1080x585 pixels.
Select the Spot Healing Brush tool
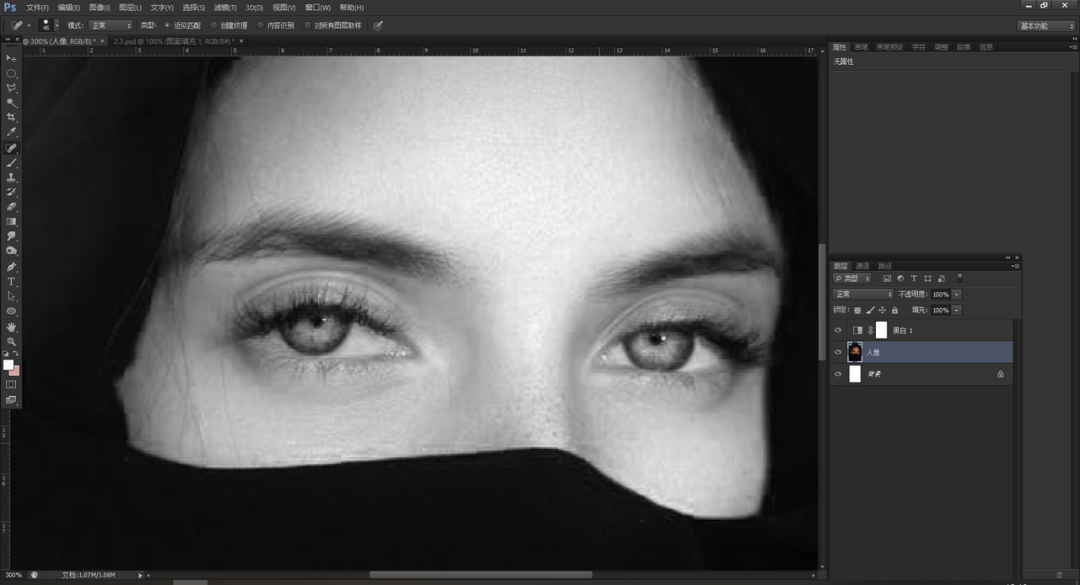[x=11, y=148]
